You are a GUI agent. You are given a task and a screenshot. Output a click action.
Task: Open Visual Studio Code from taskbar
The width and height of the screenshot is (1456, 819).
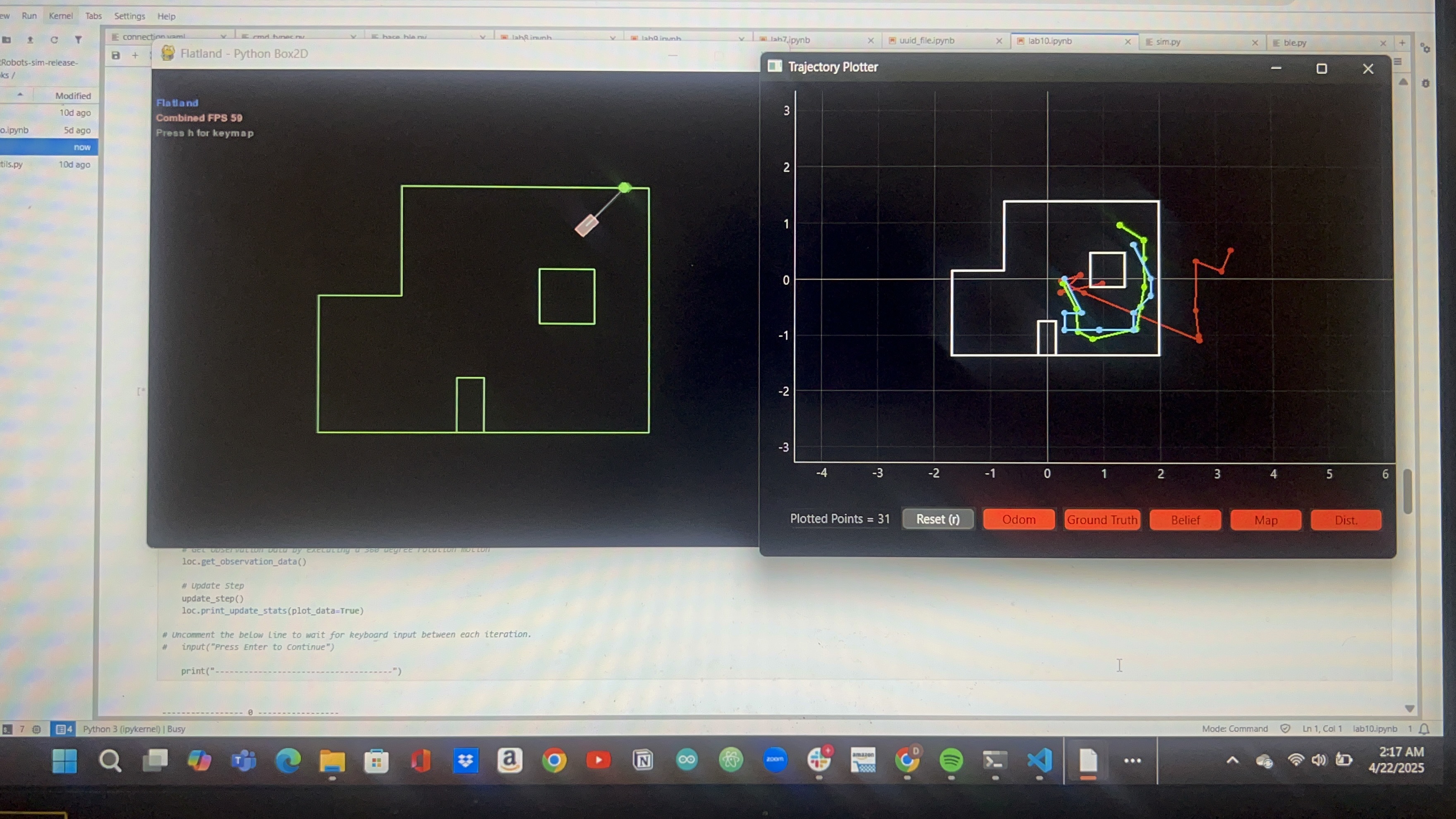[x=1039, y=760]
